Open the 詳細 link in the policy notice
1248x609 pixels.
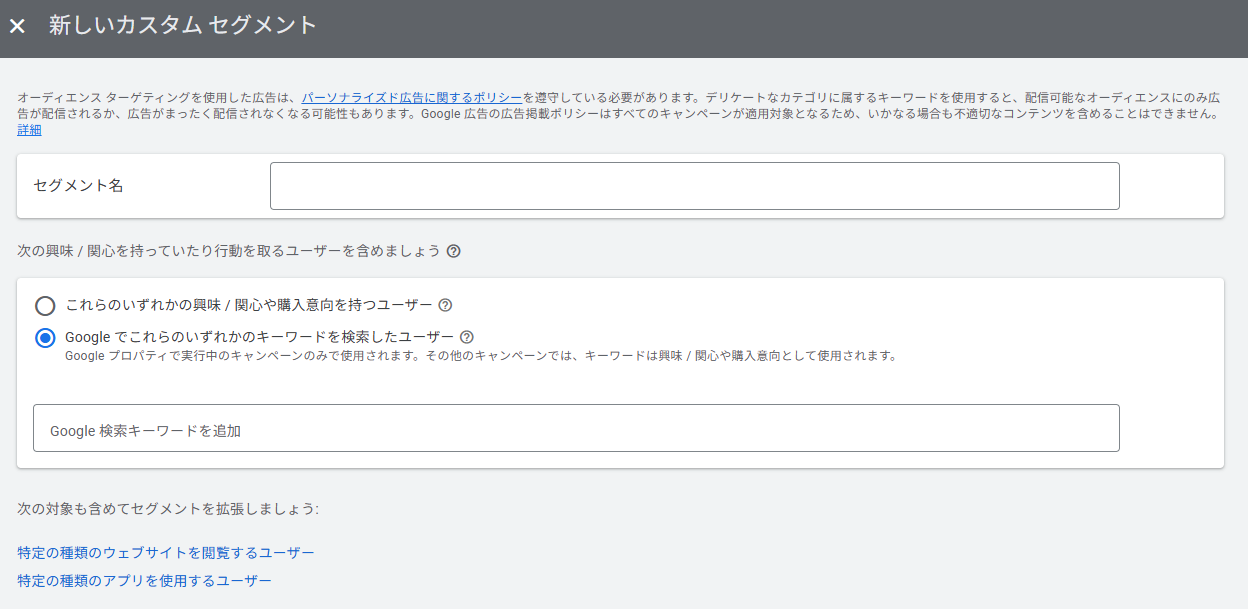coord(29,130)
